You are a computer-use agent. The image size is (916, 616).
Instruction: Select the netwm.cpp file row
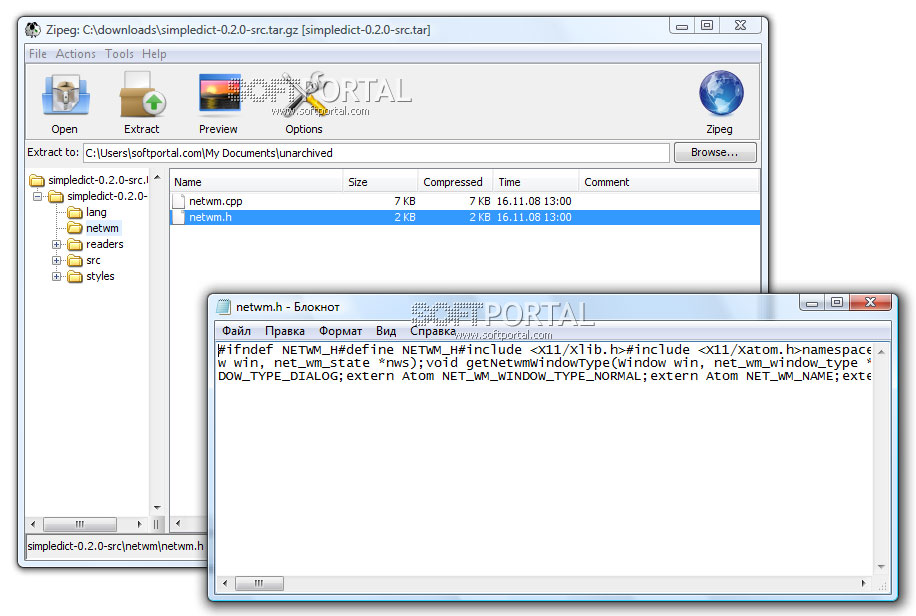465,201
